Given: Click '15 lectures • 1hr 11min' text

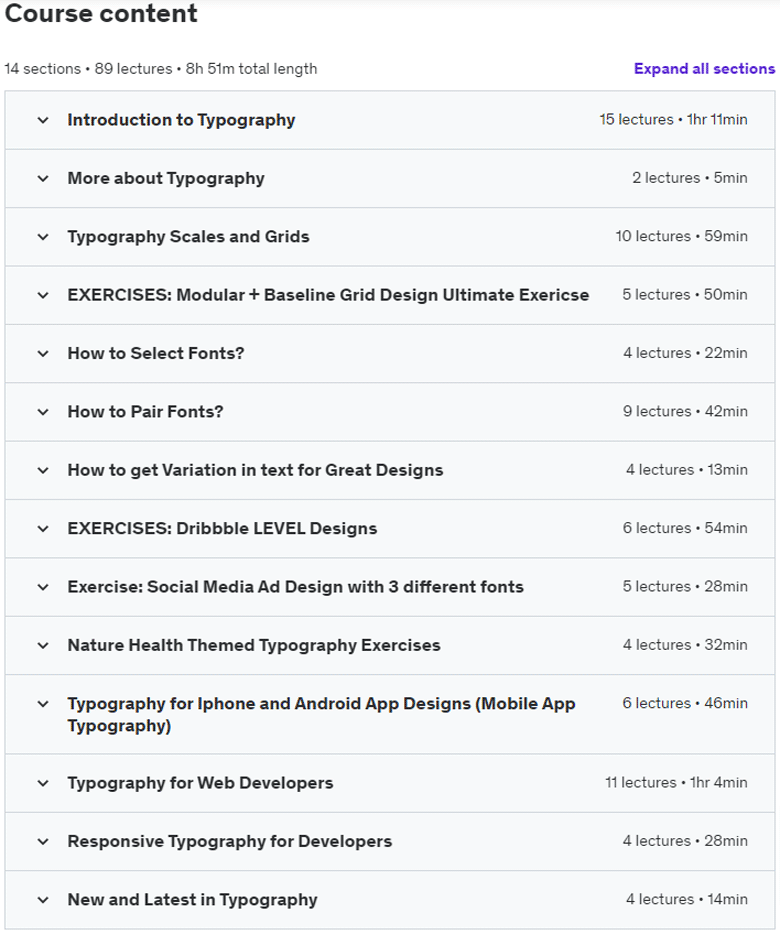Looking at the screenshot, I should pos(673,120).
